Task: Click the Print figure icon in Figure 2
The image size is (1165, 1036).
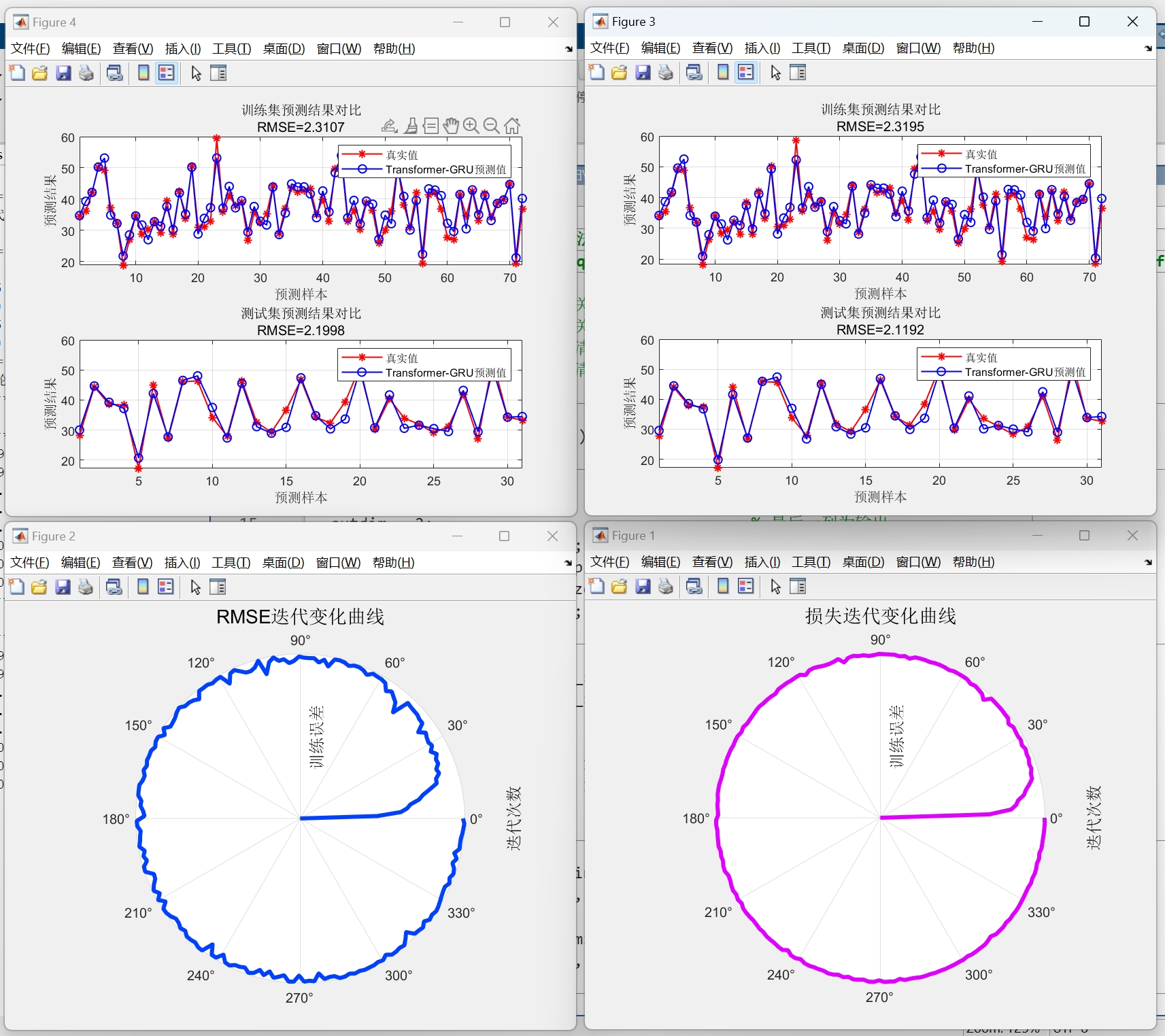Action: coord(86,586)
